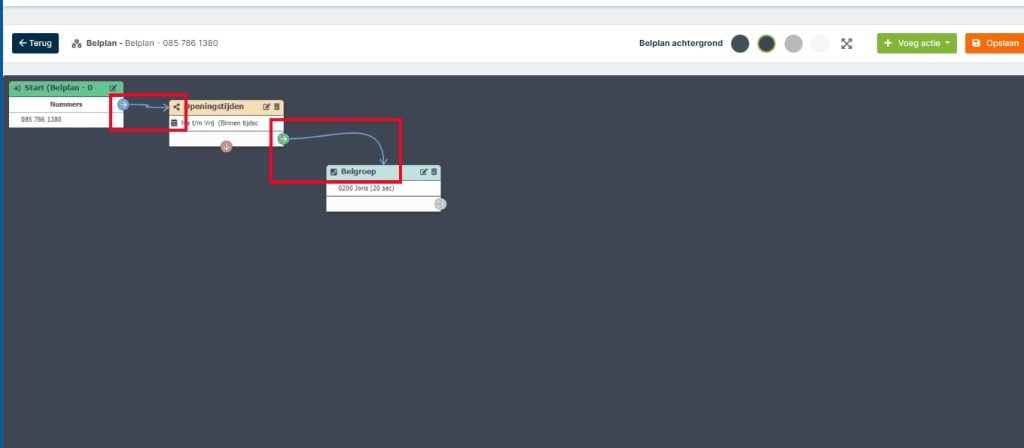Viewport: 1024px width, 448px height.
Task: Click the Belgroep title
Action: [x=359, y=172]
